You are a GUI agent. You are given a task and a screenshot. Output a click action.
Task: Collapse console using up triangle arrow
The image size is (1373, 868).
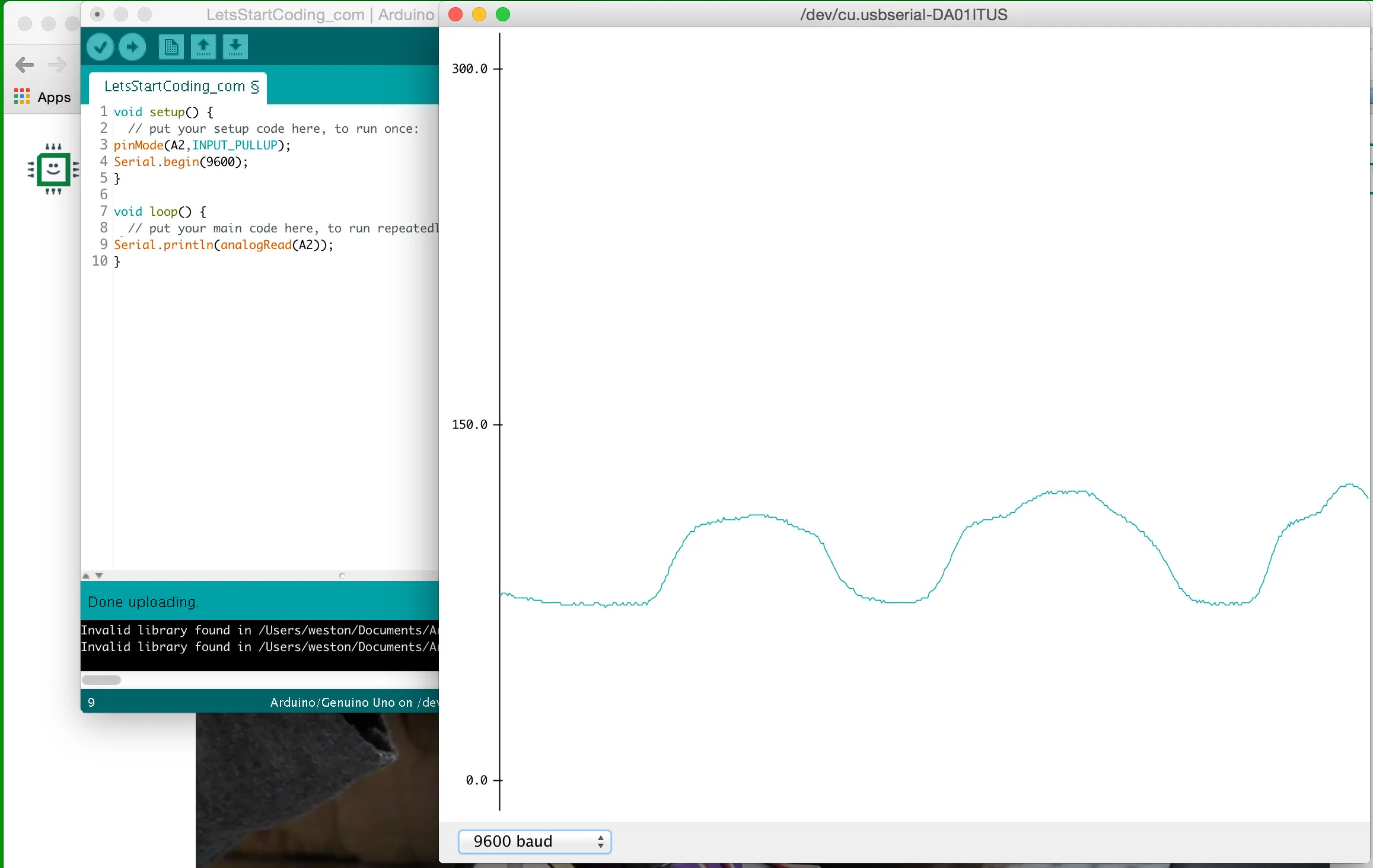(x=86, y=576)
